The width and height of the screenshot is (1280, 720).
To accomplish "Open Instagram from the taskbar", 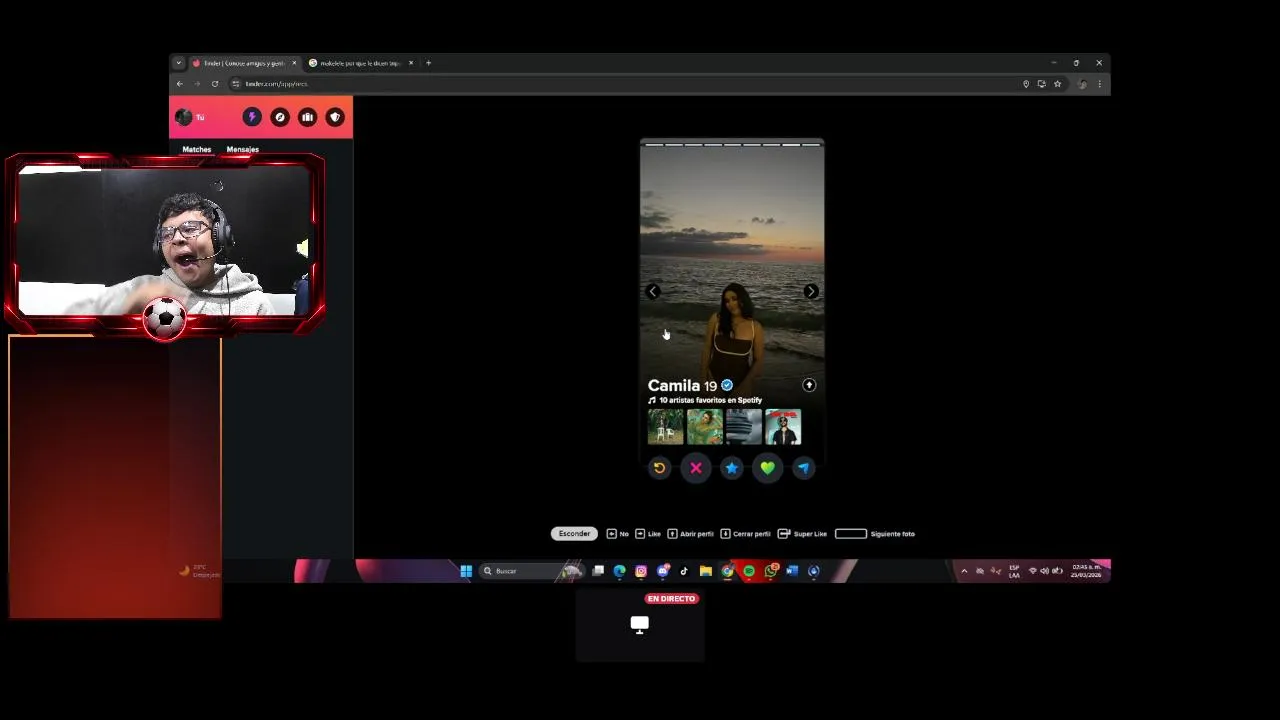I will point(641,571).
